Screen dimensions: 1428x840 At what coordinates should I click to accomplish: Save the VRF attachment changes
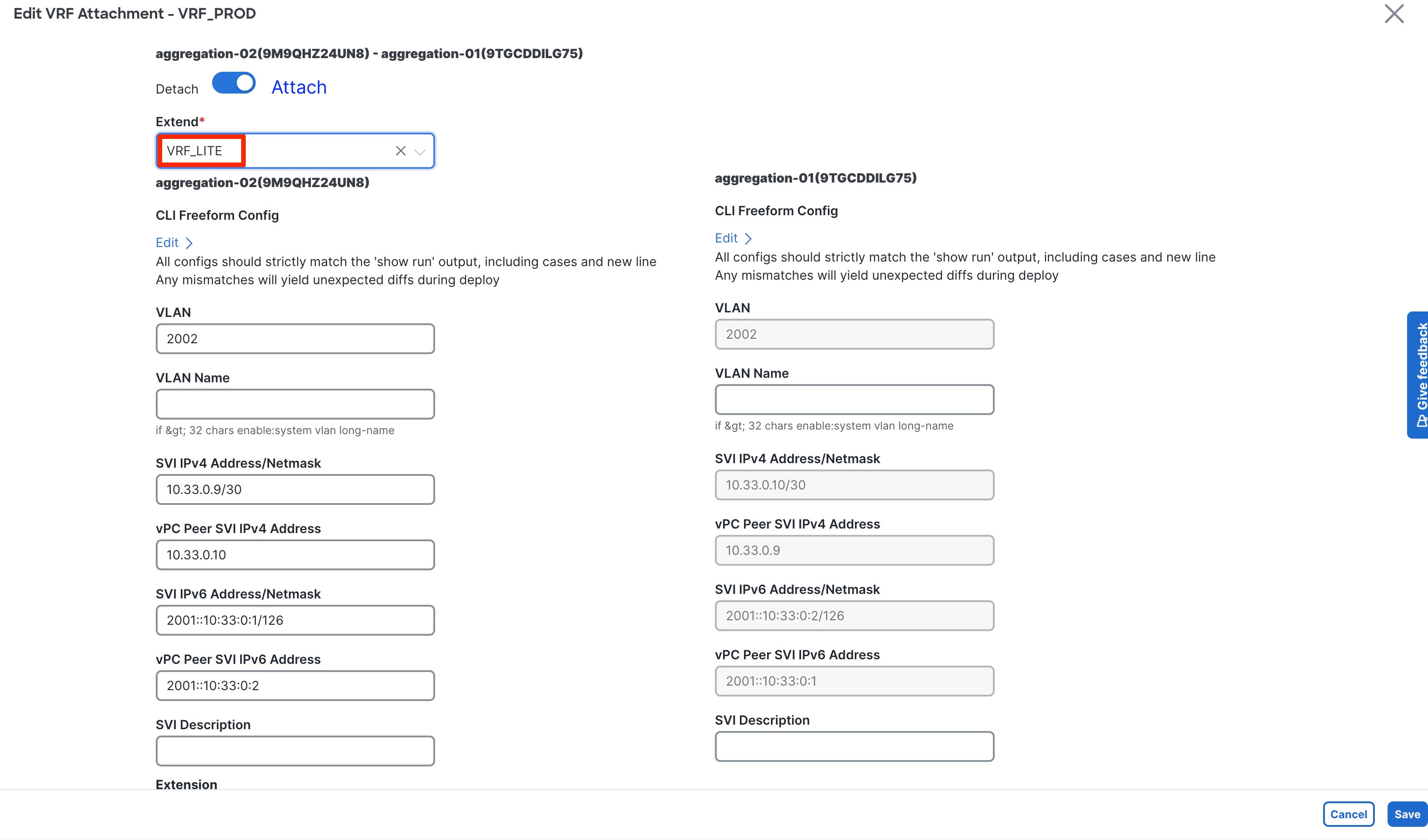[x=1407, y=814]
